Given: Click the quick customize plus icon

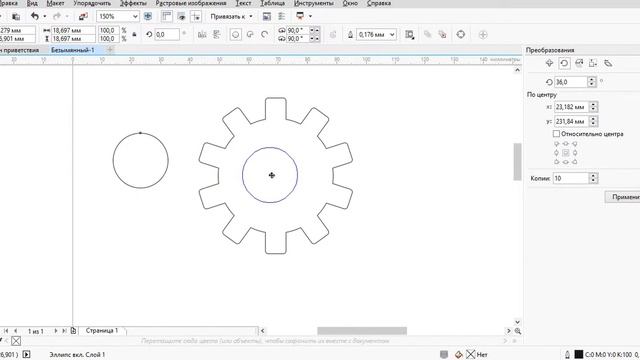Looking at the screenshot, I should (483, 35).
